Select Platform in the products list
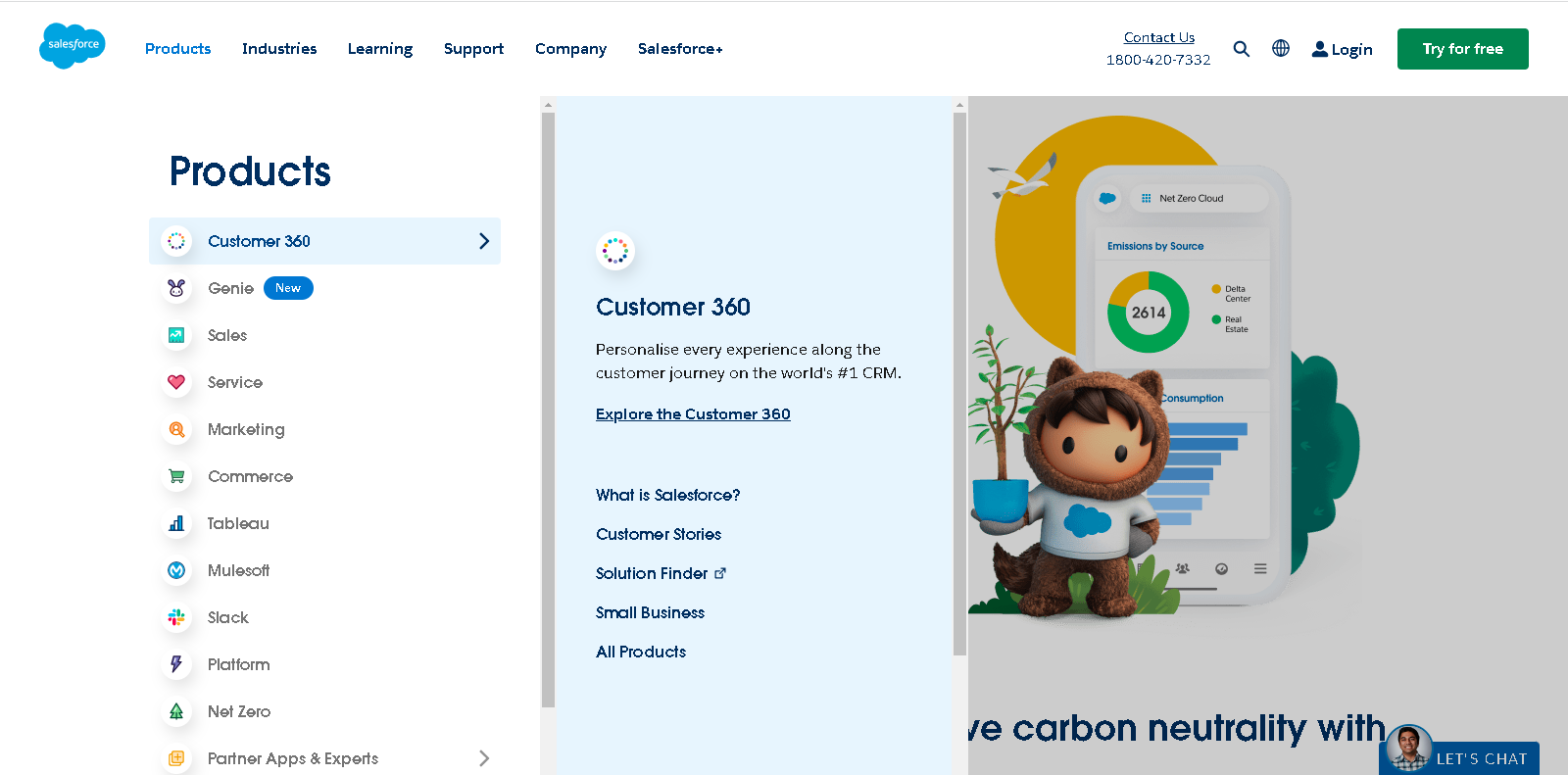1568x775 pixels. pyautogui.click(x=239, y=664)
